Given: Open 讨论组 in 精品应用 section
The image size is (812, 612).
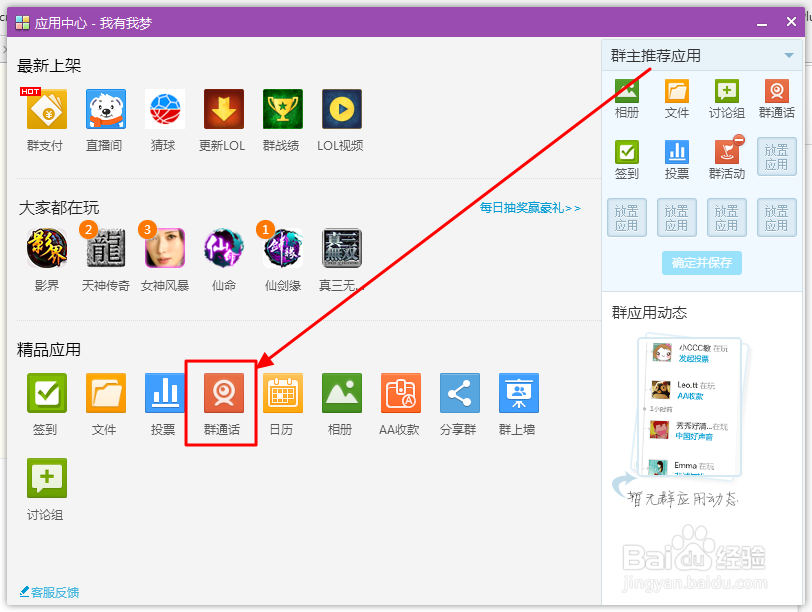Looking at the screenshot, I should click(47, 478).
